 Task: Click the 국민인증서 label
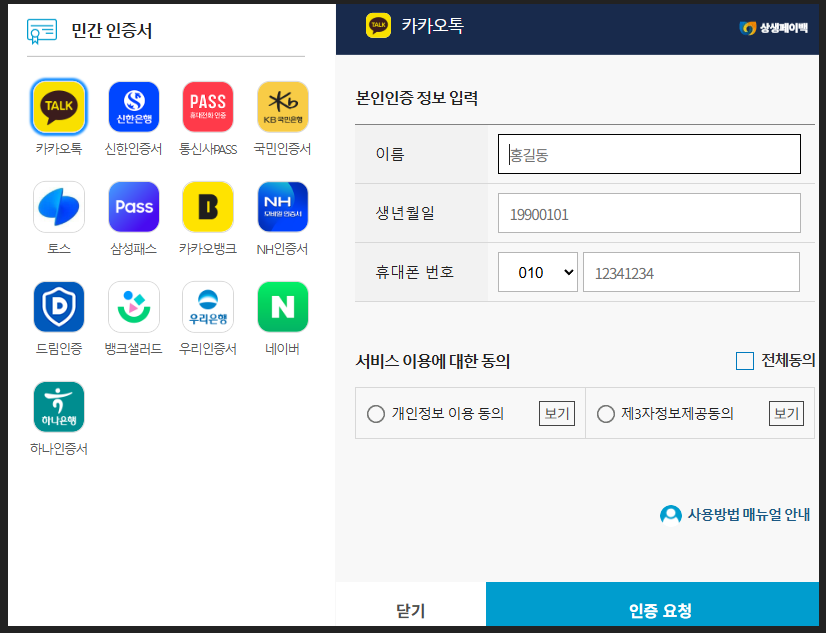(x=283, y=149)
